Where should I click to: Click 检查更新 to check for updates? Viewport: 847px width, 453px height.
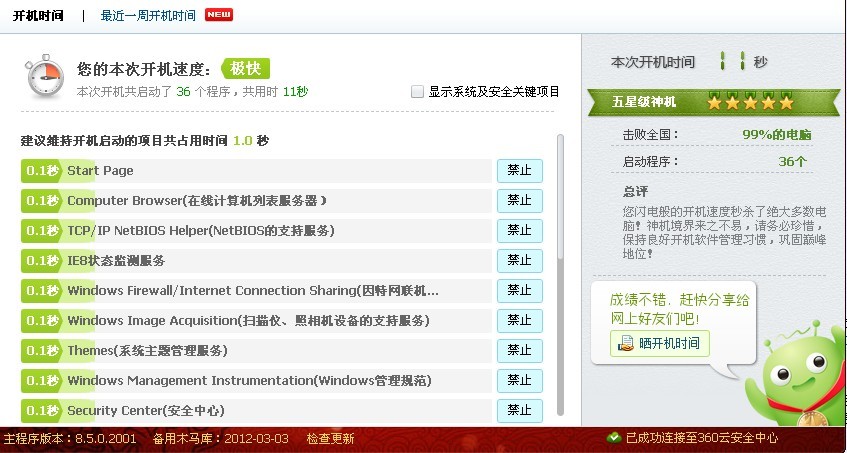(x=330, y=438)
